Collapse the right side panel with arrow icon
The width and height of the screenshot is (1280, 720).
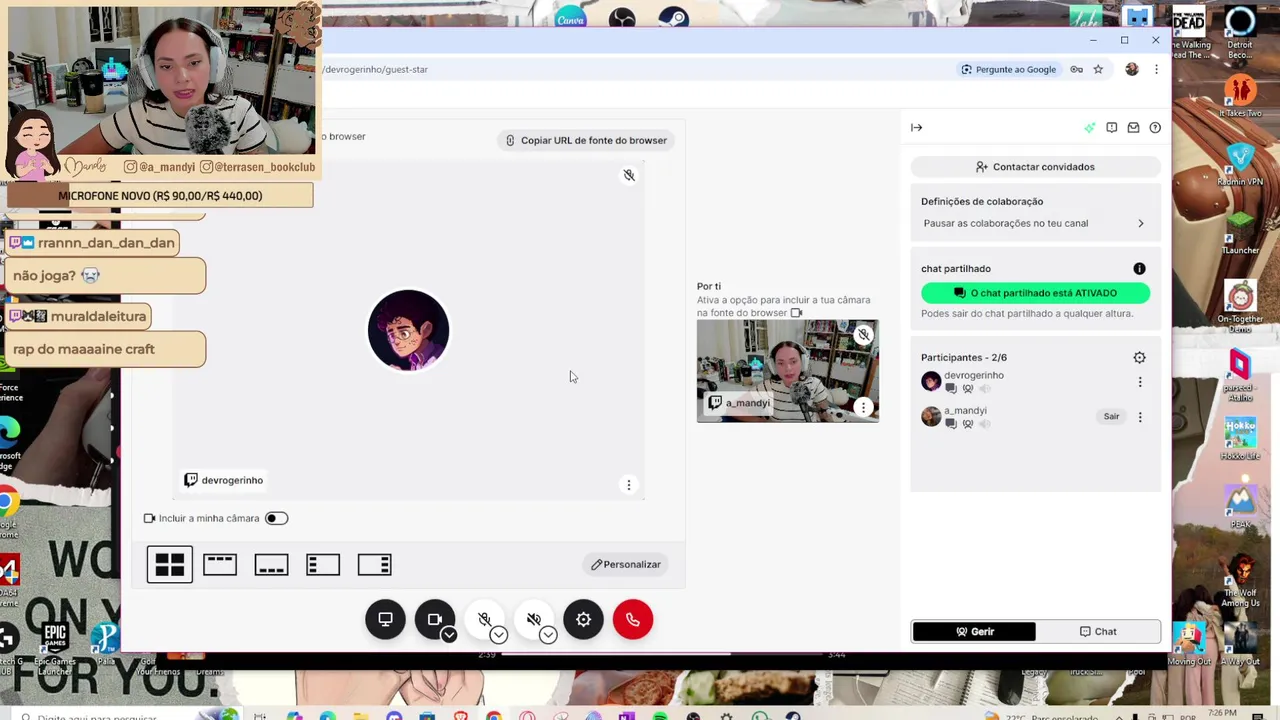(916, 127)
